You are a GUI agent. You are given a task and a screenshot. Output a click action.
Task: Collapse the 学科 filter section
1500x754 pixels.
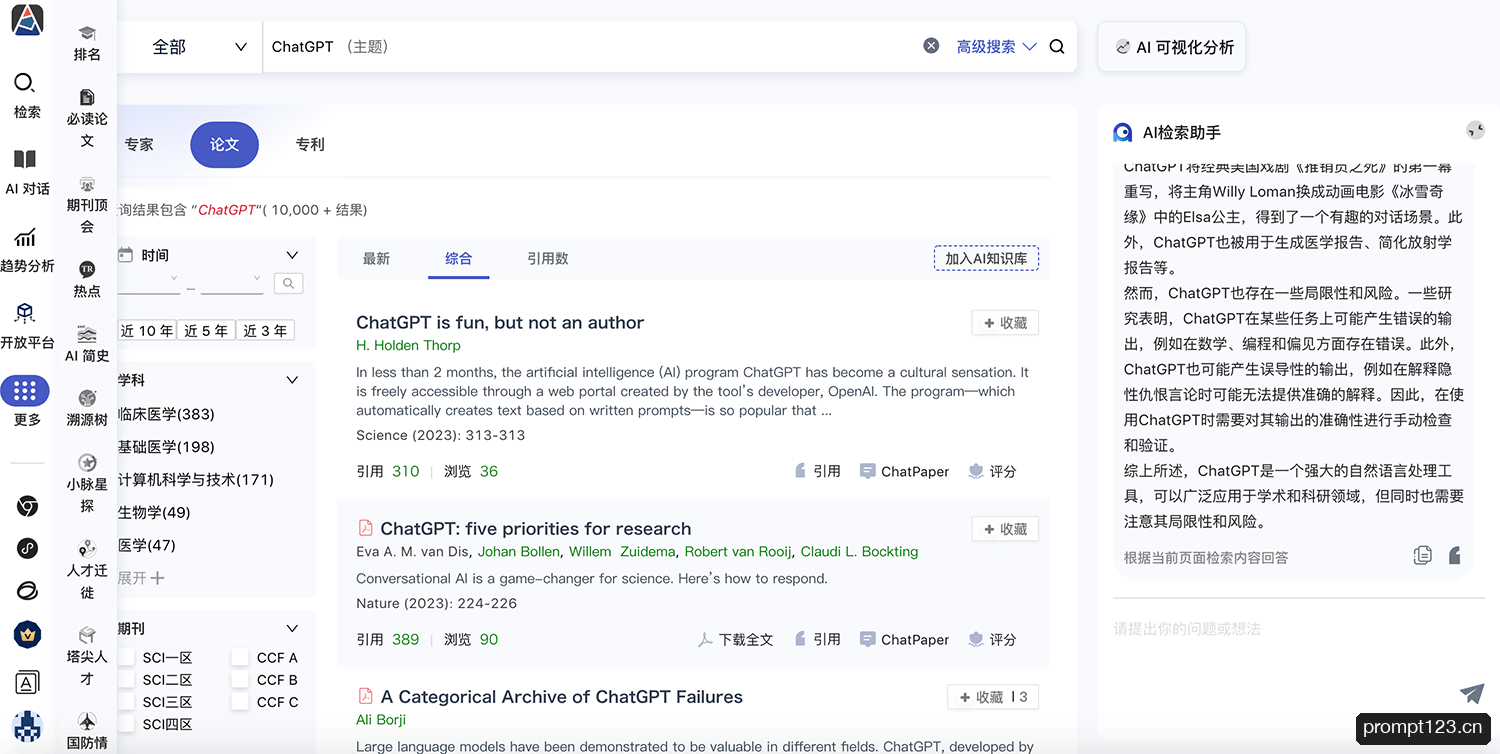[x=292, y=380]
